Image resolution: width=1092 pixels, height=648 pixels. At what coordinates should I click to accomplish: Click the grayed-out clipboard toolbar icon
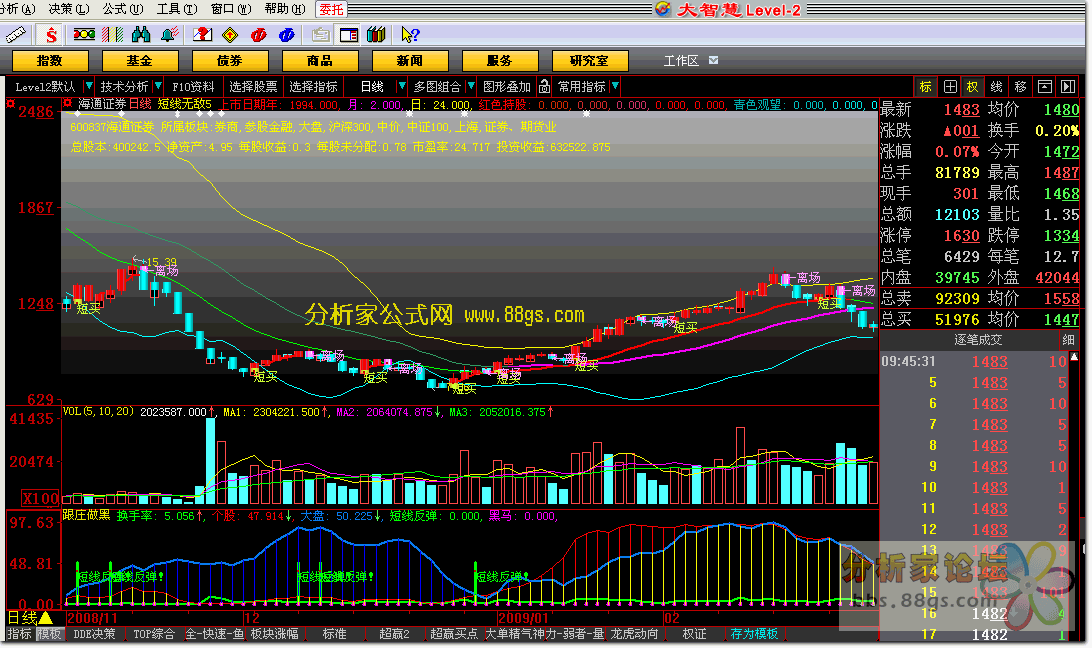coord(320,34)
